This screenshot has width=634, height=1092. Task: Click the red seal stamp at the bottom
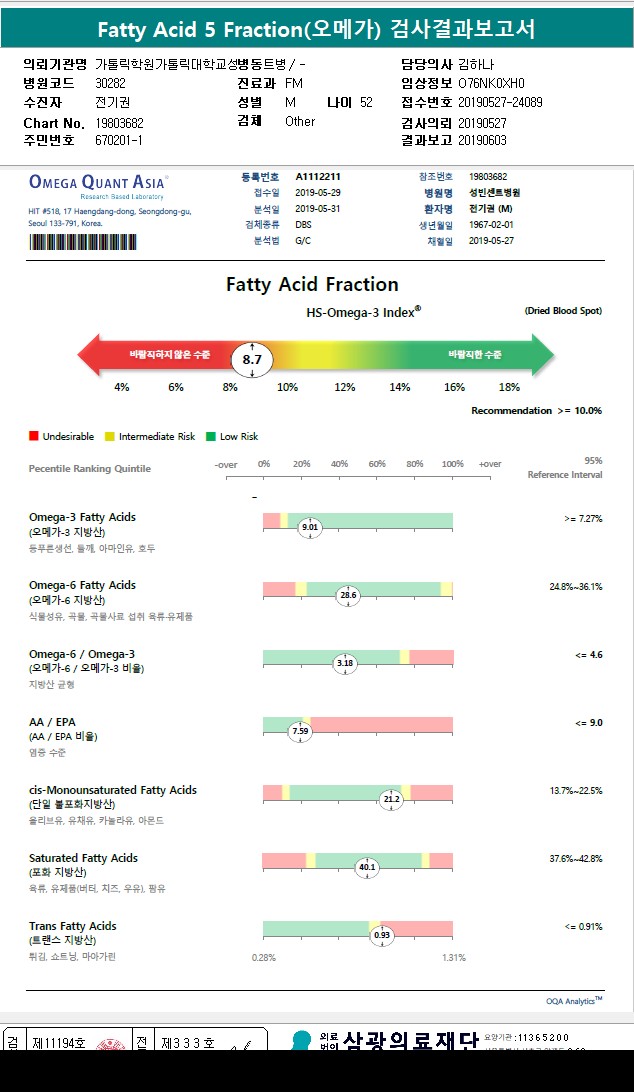point(109,1045)
